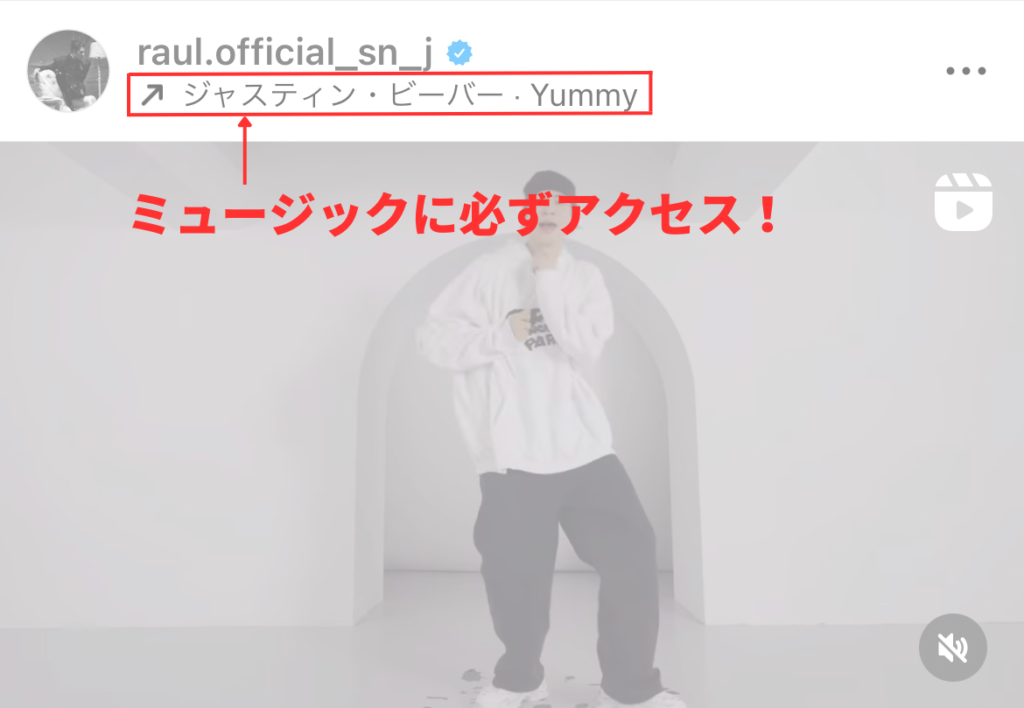
Task: Tap the Reels icon on video
Action: click(x=963, y=202)
